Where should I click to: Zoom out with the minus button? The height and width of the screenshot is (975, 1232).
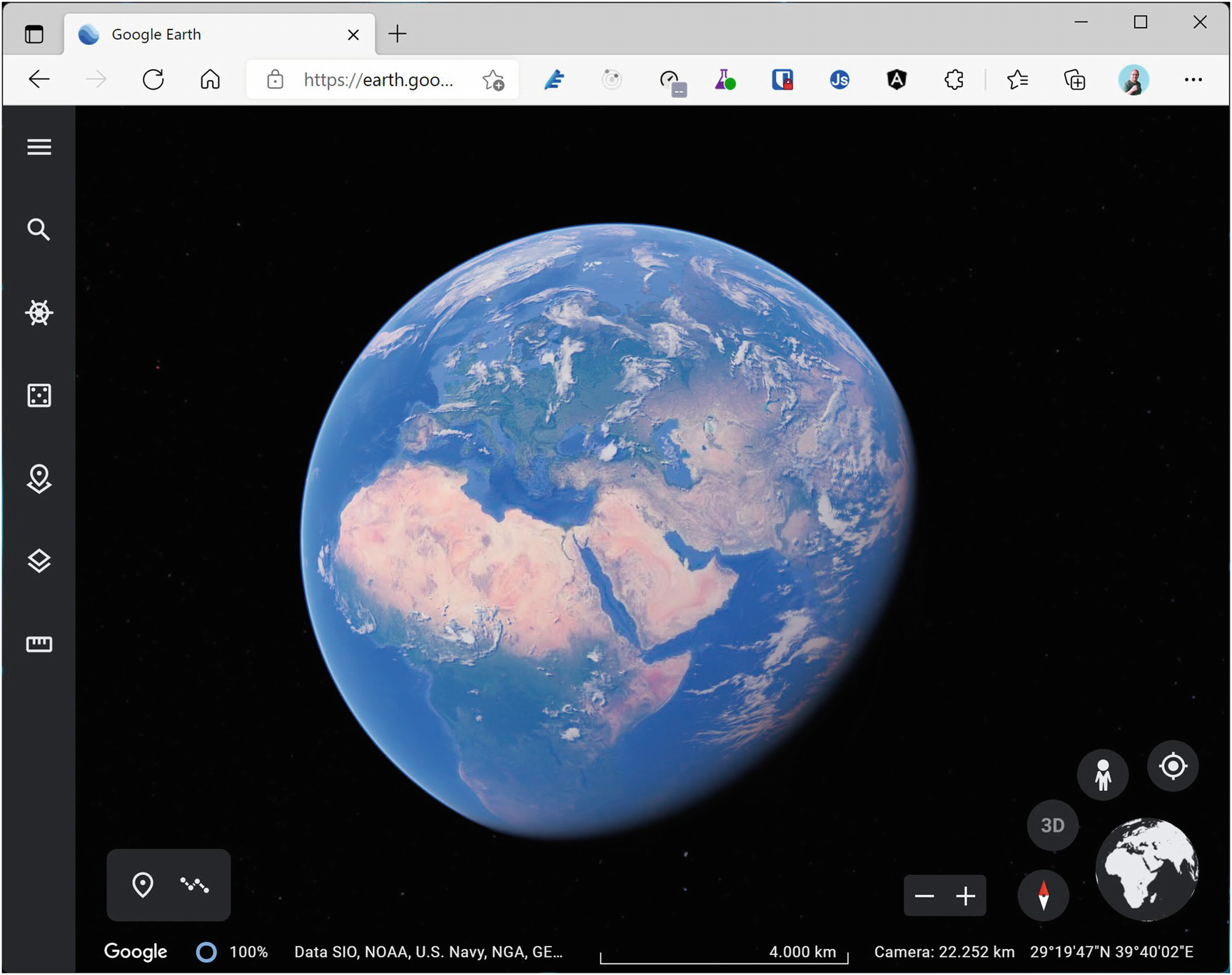pyautogui.click(x=924, y=896)
